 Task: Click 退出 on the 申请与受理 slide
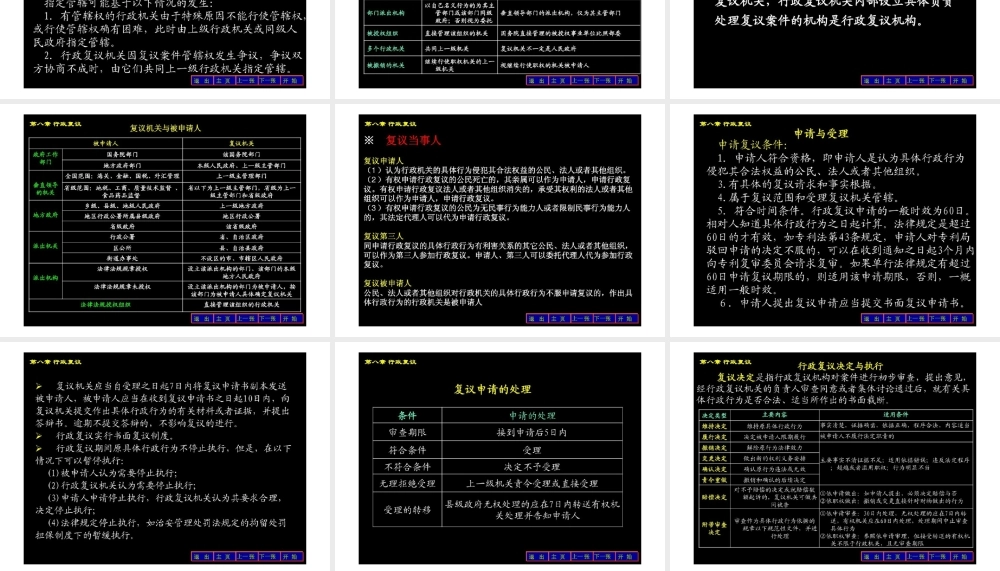pyautogui.click(x=872, y=318)
